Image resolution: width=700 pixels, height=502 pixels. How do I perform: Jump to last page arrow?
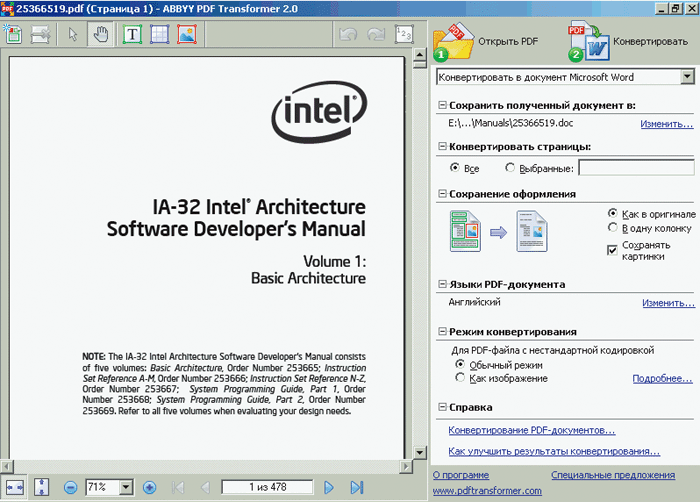[357, 487]
